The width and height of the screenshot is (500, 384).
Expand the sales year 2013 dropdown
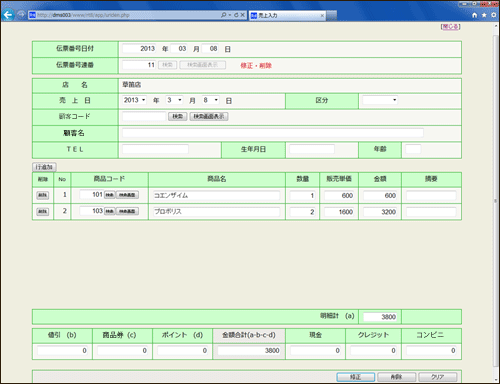[135, 100]
